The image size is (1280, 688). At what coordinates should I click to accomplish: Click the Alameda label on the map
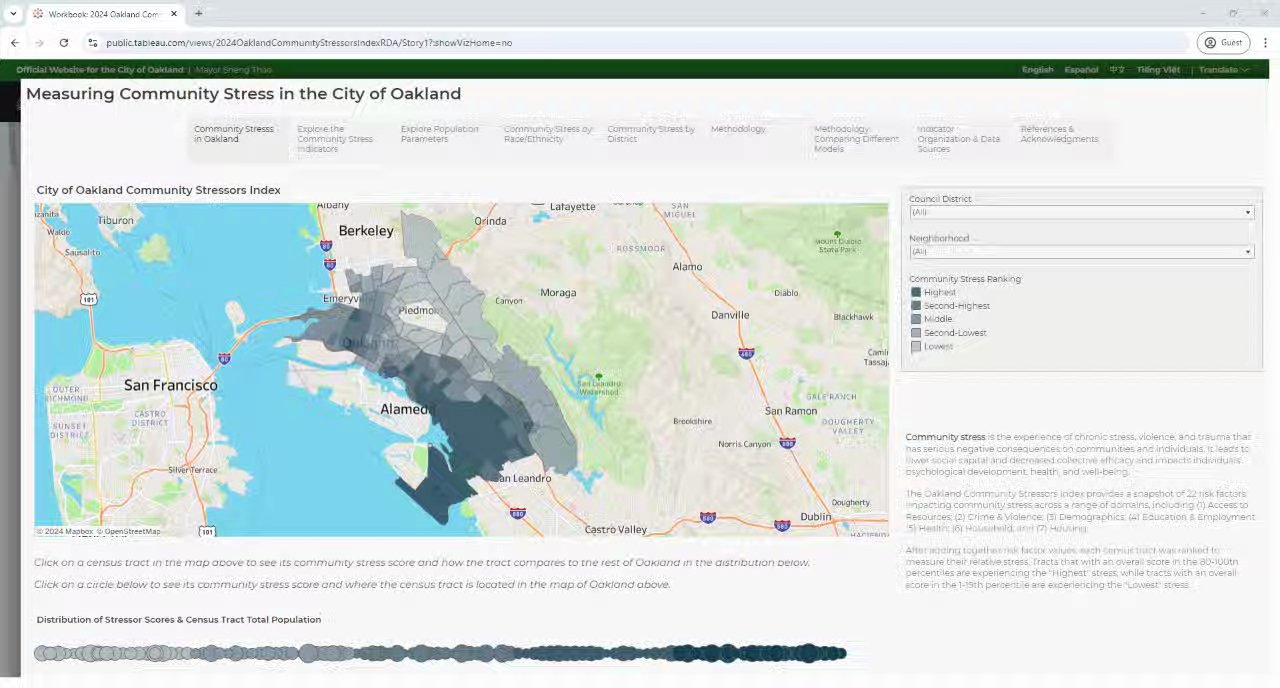pyautogui.click(x=406, y=409)
